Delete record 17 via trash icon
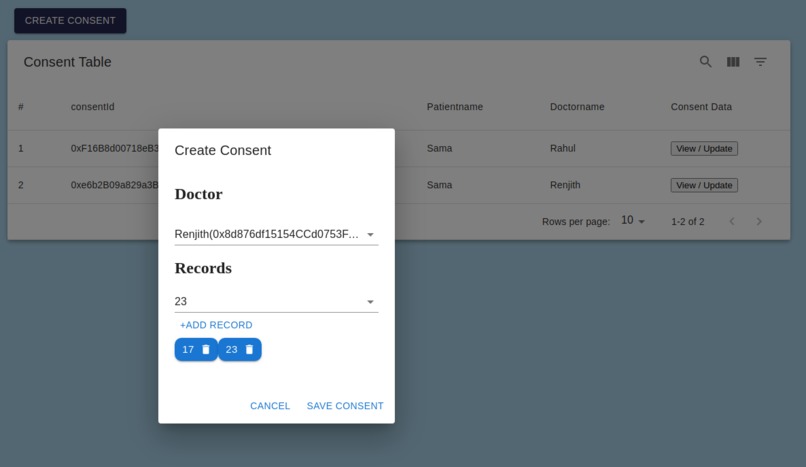 (206, 349)
